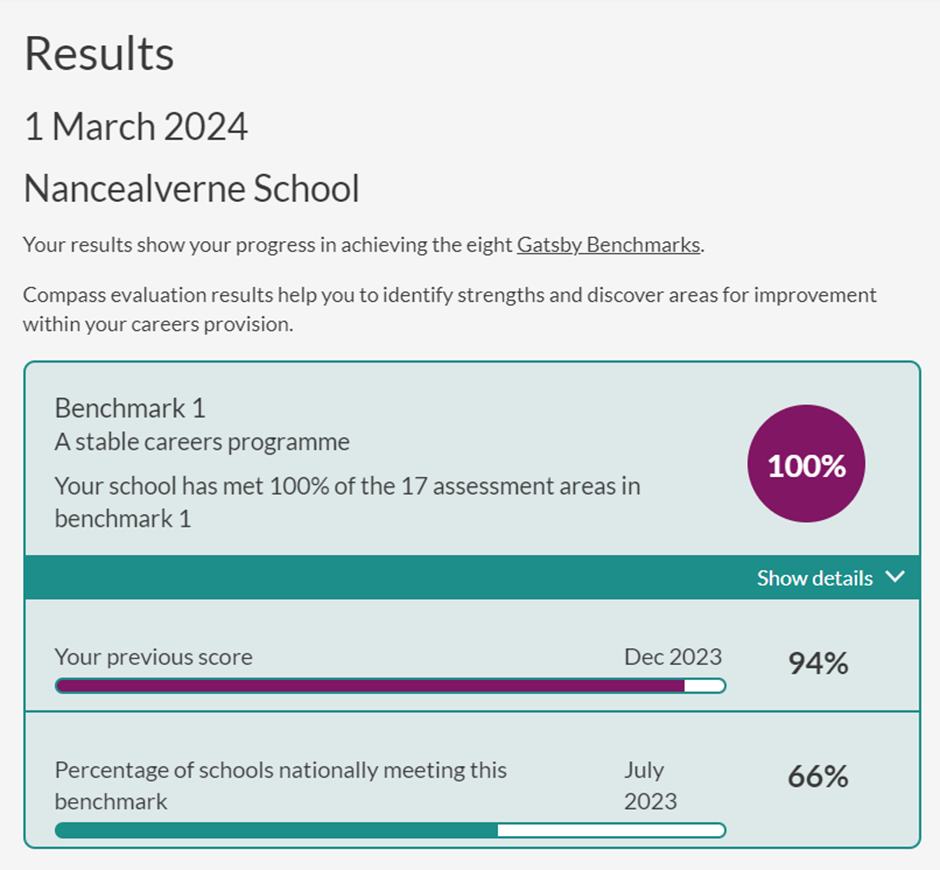Click the Compass evaluation results paragraph
940x870 pixels.
[450, 309]
